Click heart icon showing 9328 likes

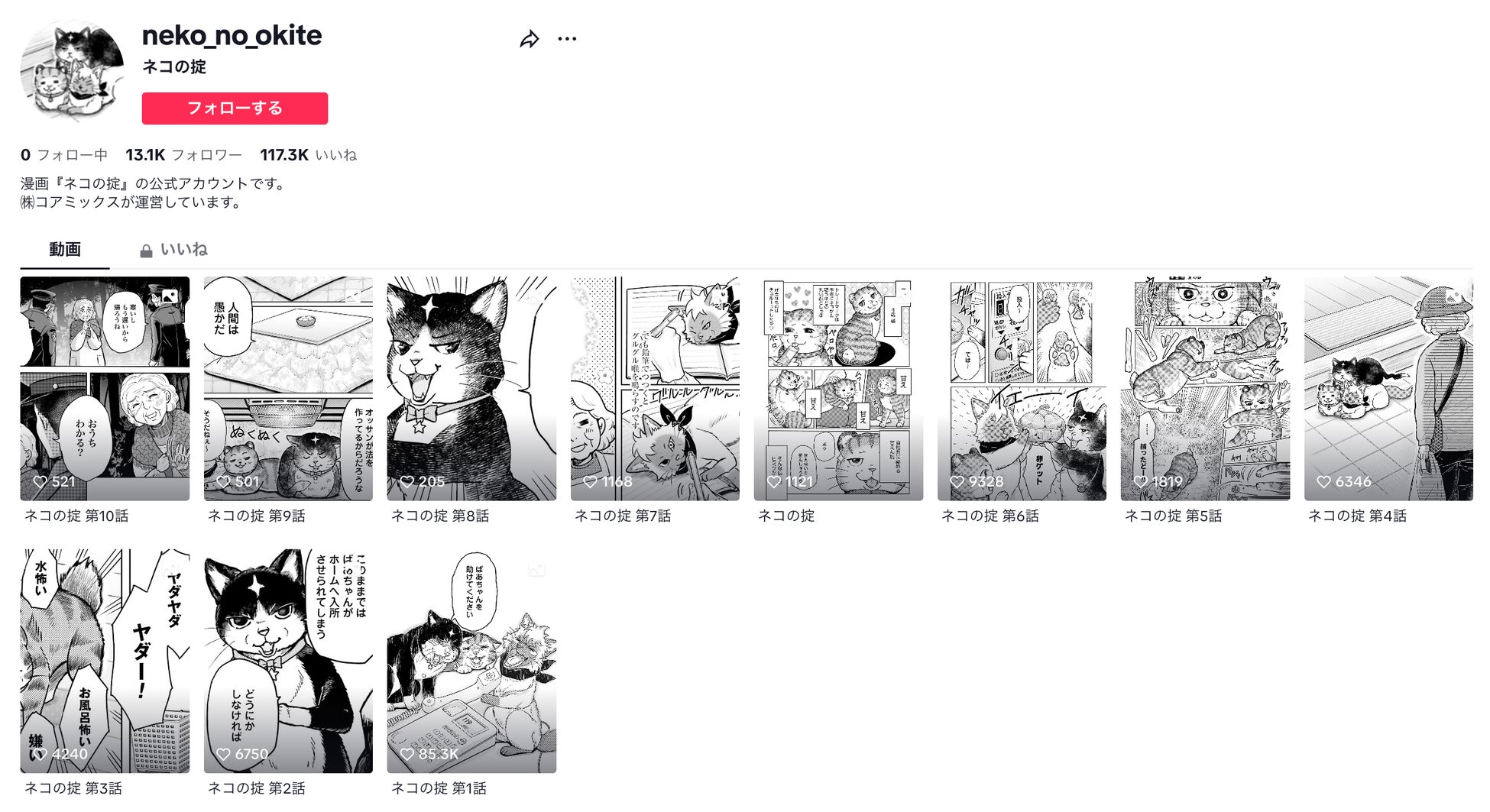(x=957, y=482)
